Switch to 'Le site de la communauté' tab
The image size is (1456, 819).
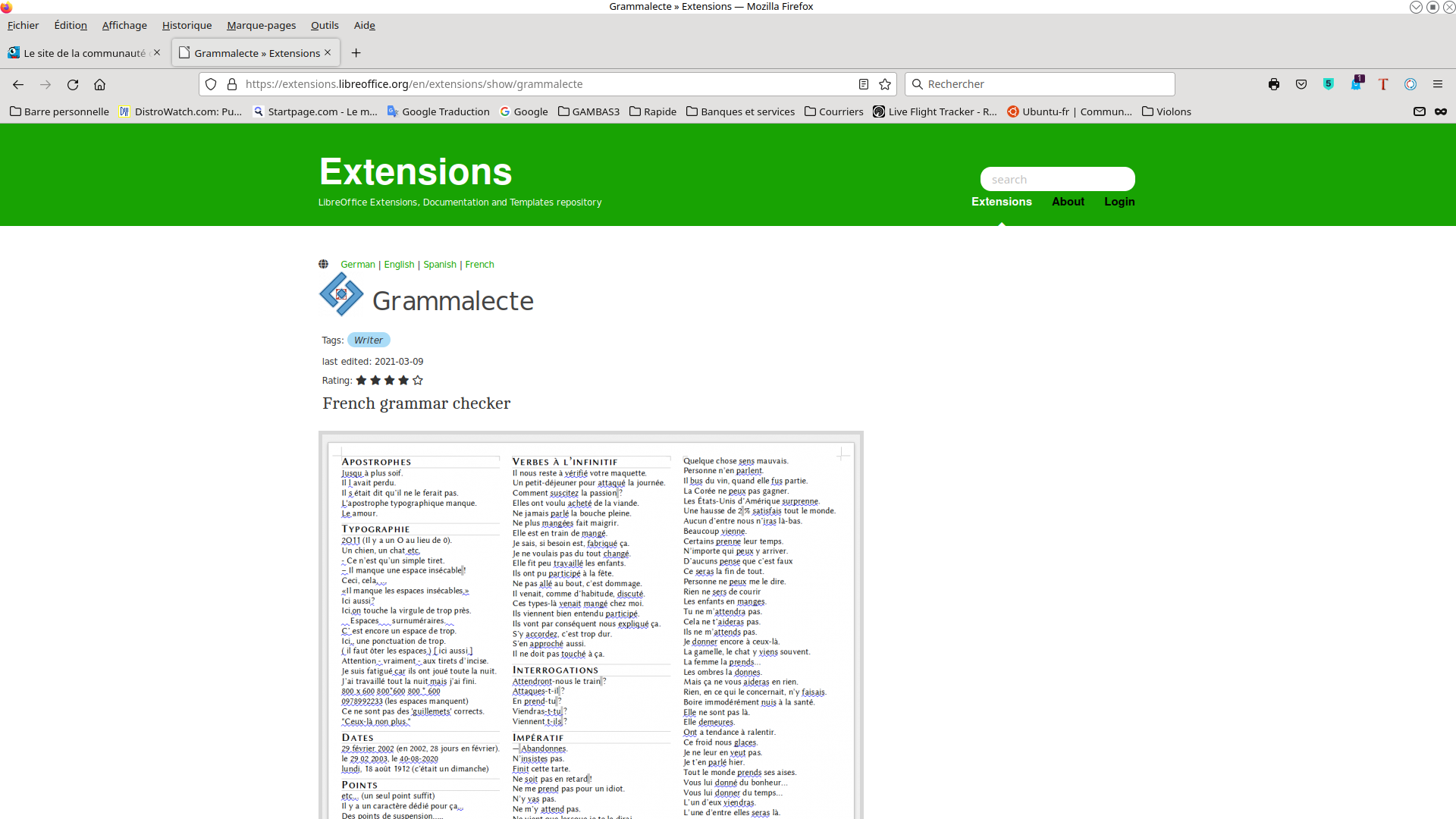point(83,53)
